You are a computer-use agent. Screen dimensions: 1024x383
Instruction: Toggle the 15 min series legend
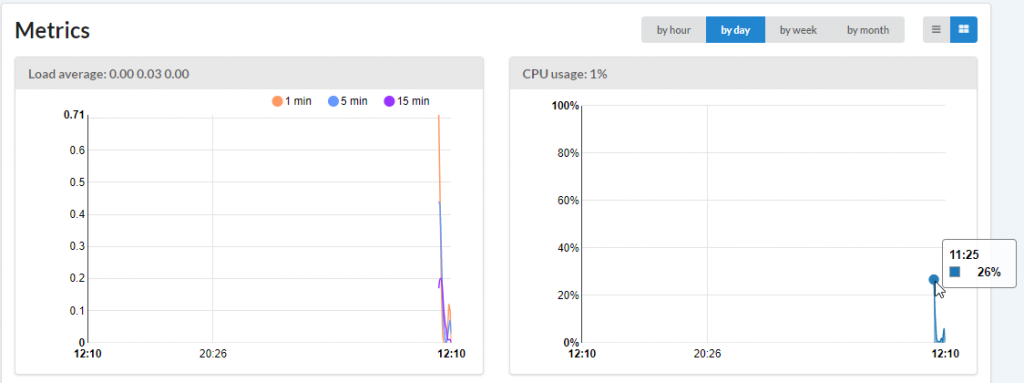(406, 101)
